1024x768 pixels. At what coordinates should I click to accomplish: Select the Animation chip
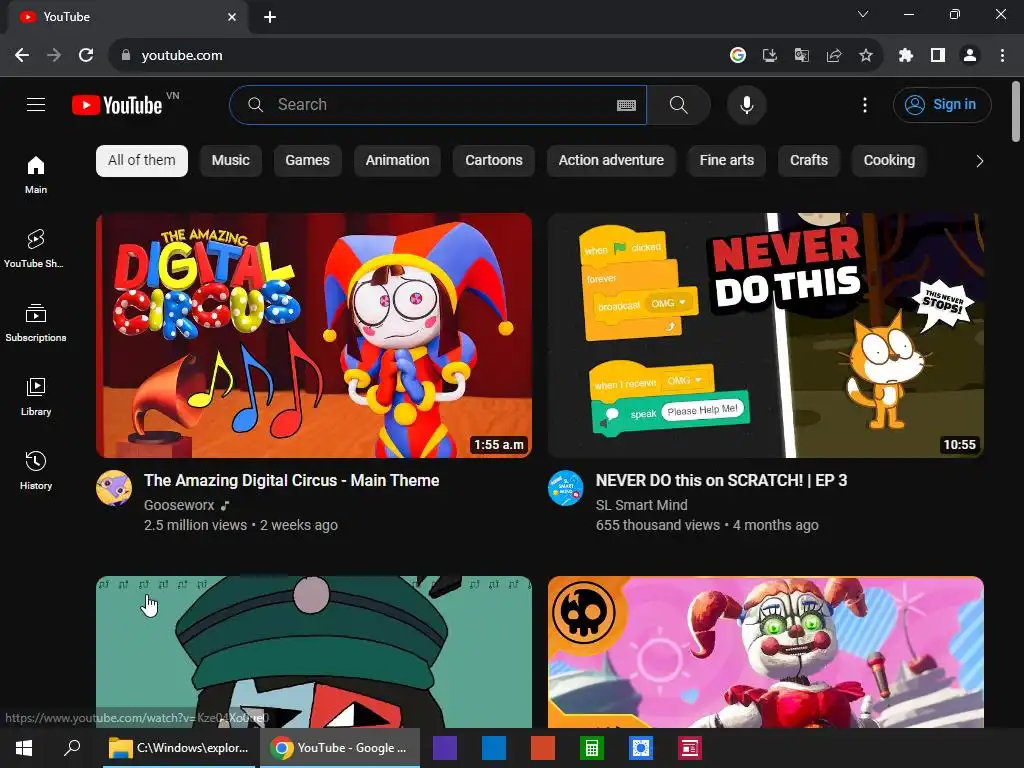tap(398, 161)
